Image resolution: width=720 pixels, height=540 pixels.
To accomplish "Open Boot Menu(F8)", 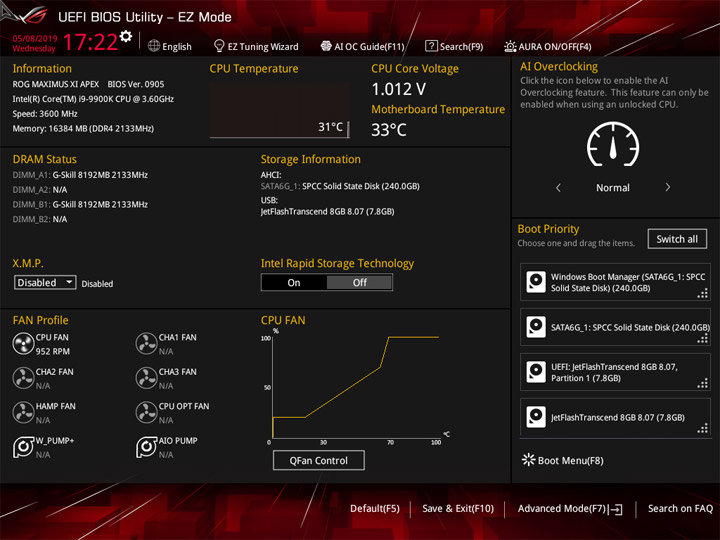I will coord(563,460).
